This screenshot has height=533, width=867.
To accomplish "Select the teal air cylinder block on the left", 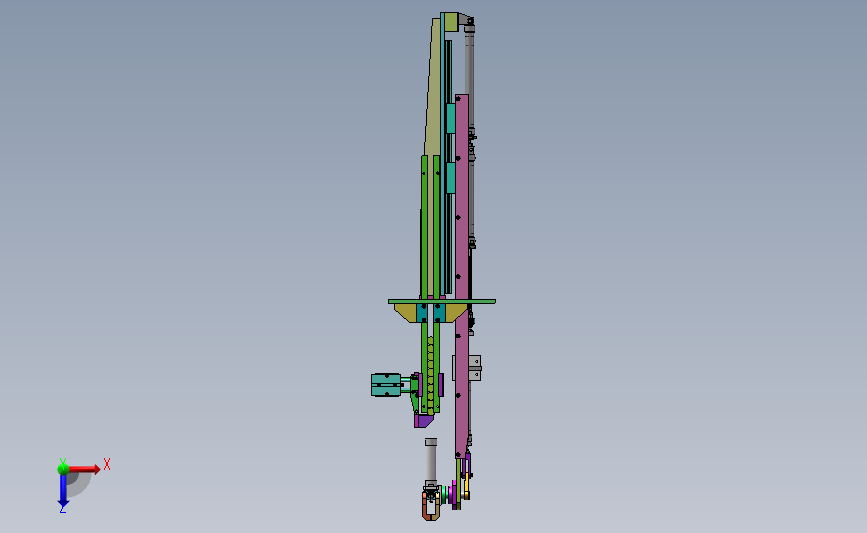I will point(386,385).
